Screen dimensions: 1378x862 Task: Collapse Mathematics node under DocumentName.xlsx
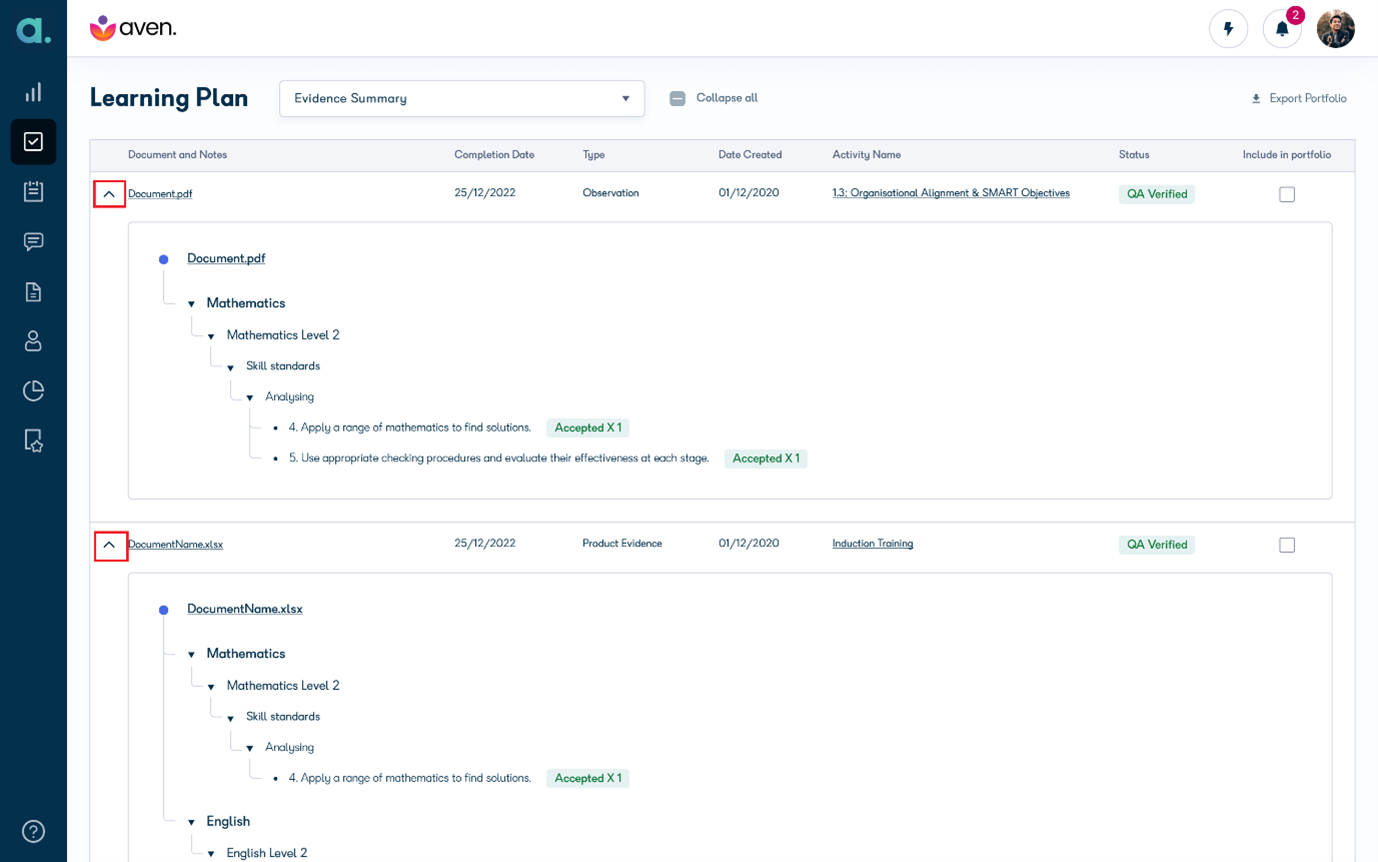coord(191,655)
